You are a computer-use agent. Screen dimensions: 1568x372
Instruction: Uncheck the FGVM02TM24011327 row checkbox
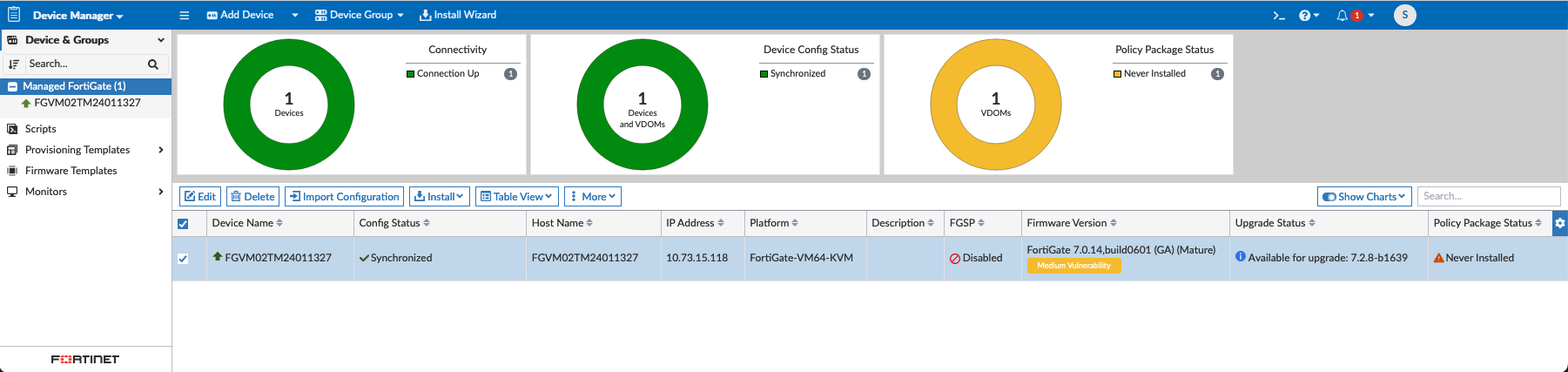[x=183, y=259]
